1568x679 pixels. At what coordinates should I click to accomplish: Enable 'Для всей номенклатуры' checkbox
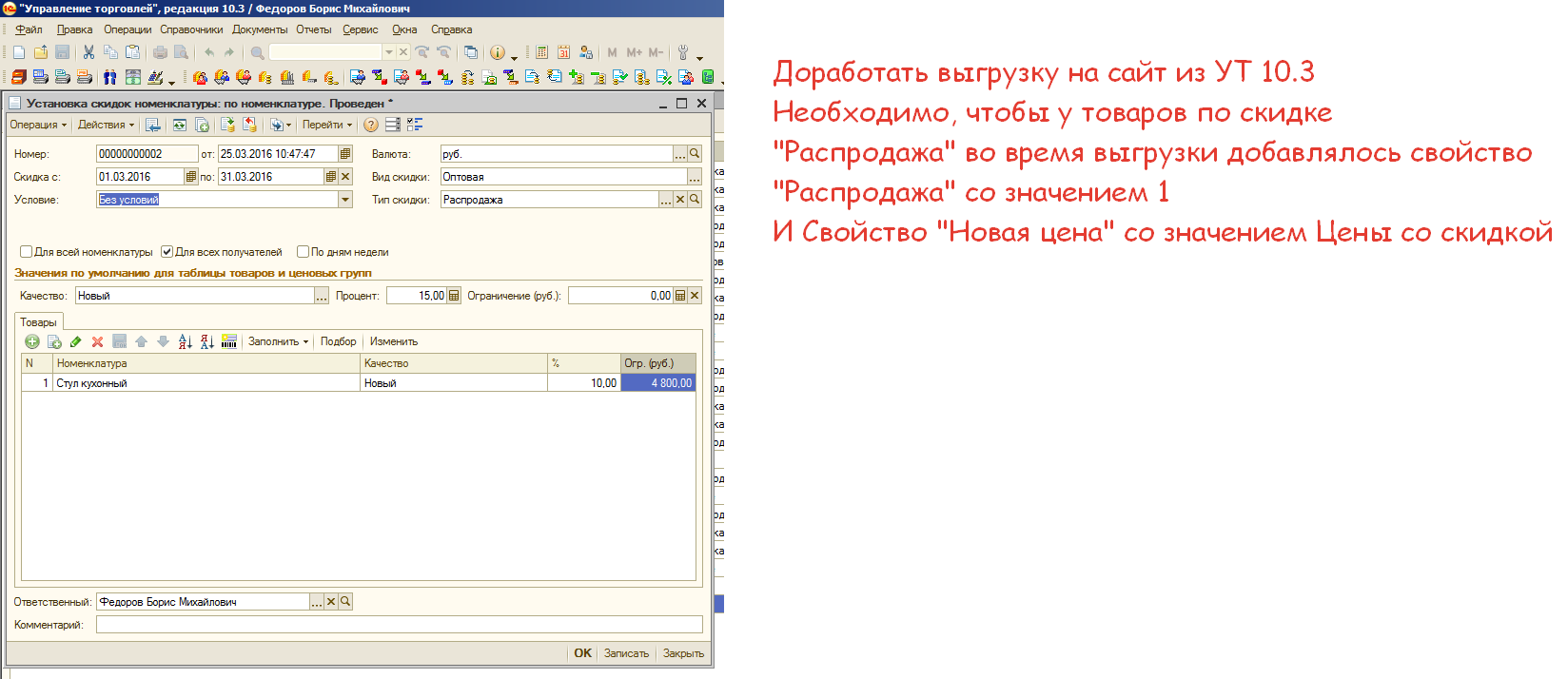(27, 252)
